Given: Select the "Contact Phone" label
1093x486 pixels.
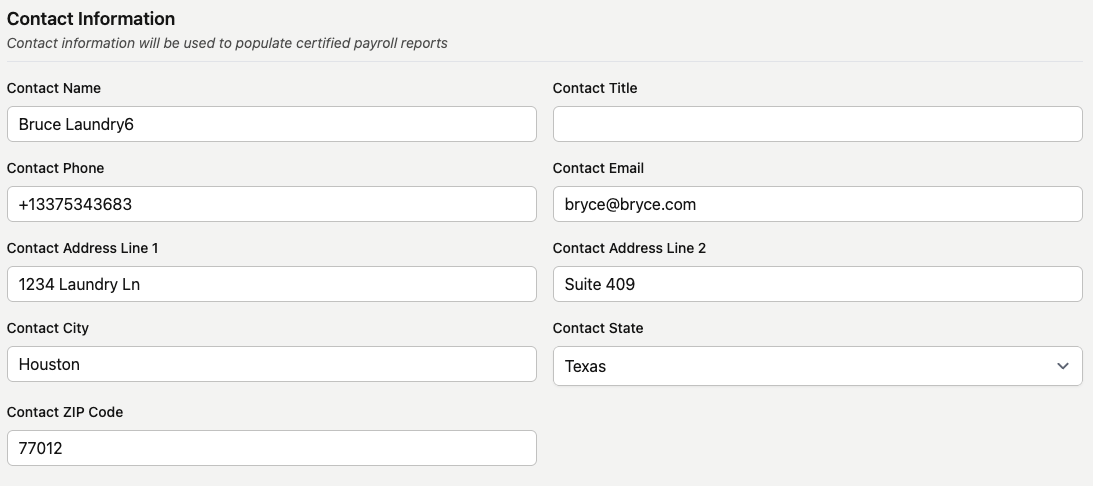Looking at the screenshot, I should 55,168.
